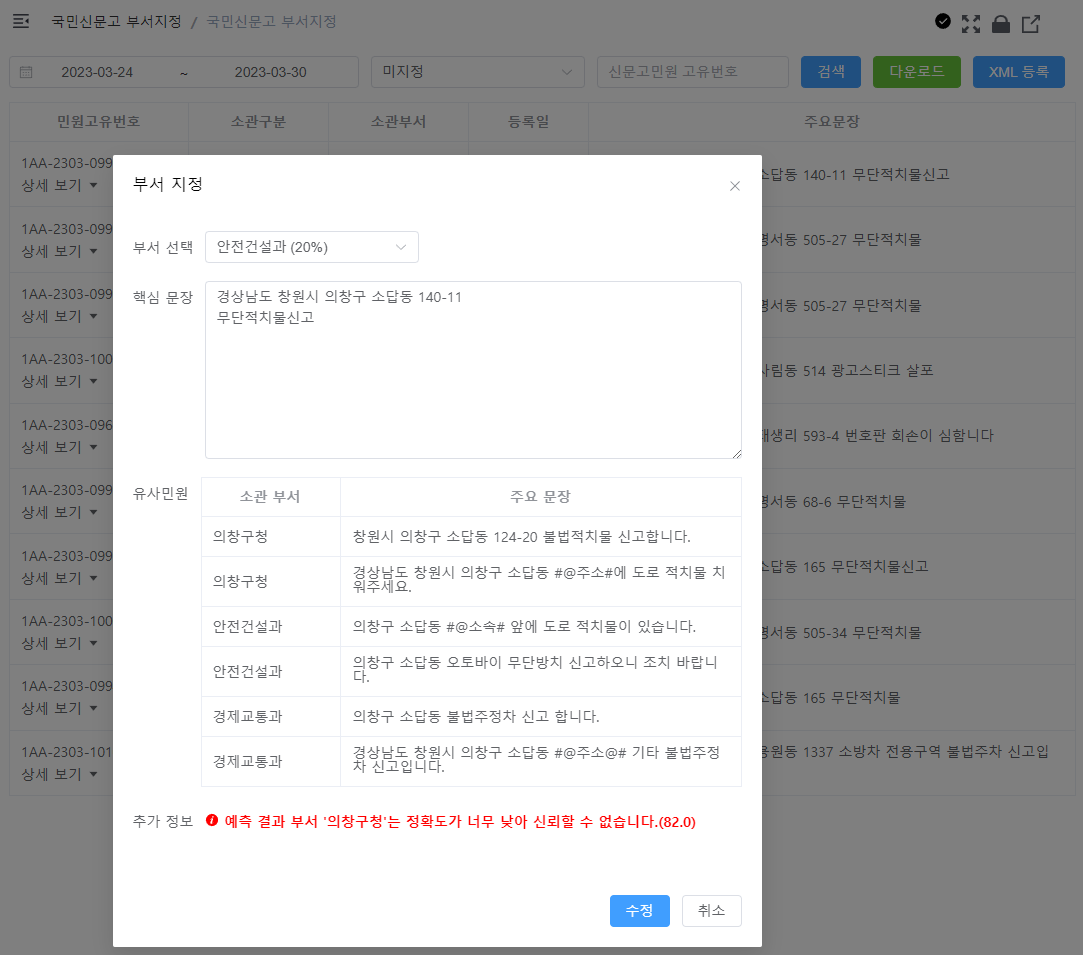Enter fullscreen with the expand arrows icon
Viewport: 1083px width, 955px height.
971,24
